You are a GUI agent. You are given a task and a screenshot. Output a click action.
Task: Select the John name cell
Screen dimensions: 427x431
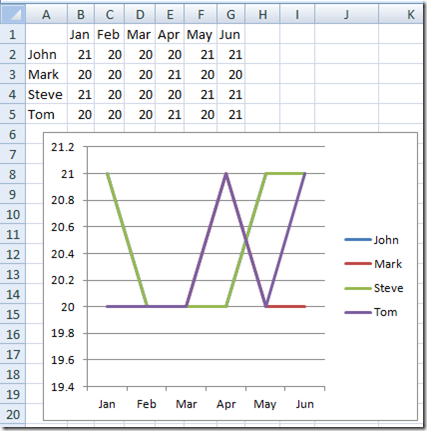pyautogui.click(x=46, y=54)
